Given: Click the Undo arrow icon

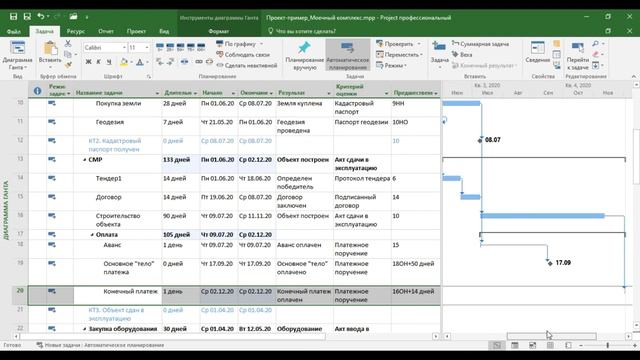Looking at the screenshot, I should [x=40, y=16].
